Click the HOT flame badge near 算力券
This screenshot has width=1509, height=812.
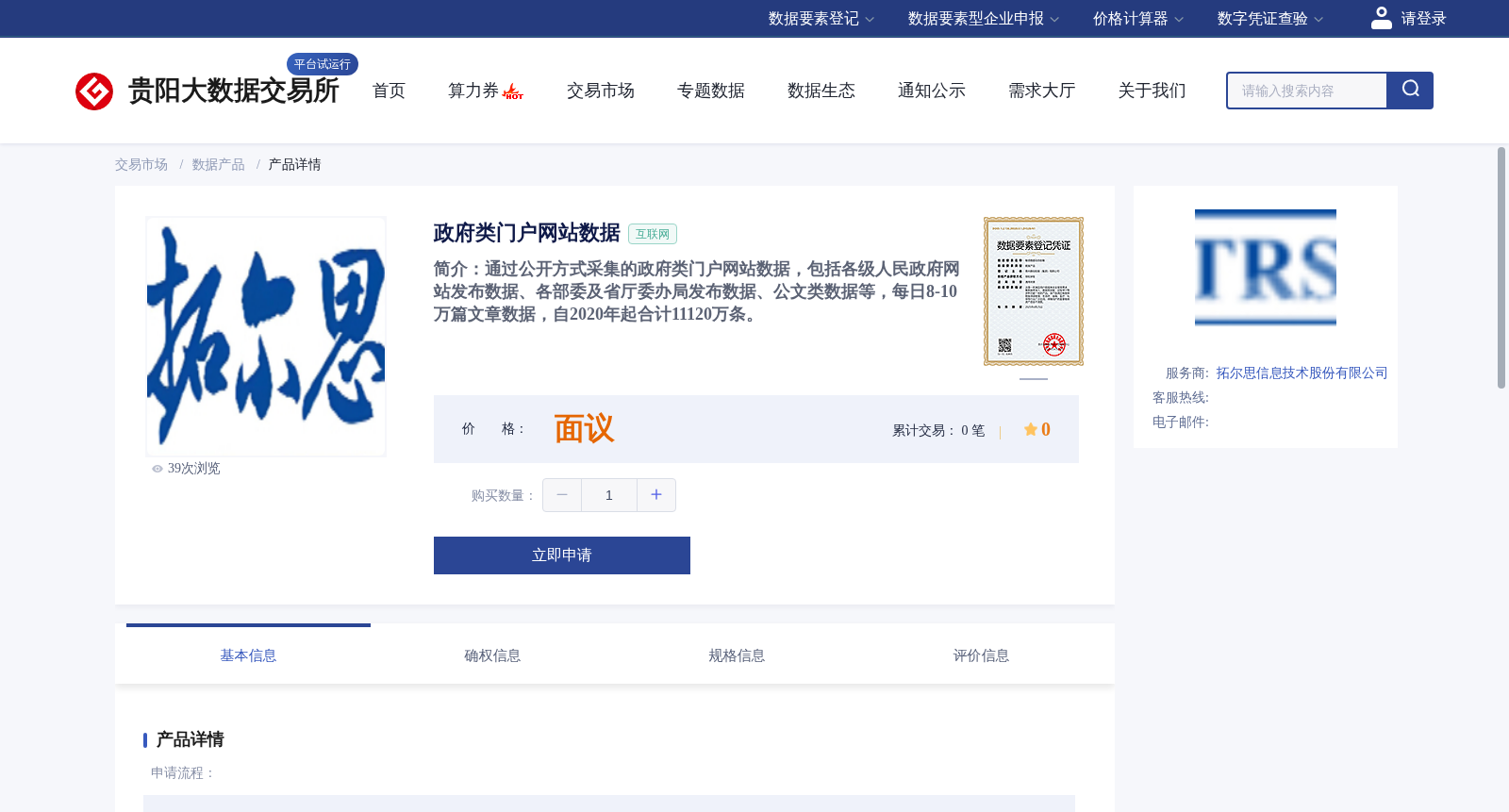(513, 91)
